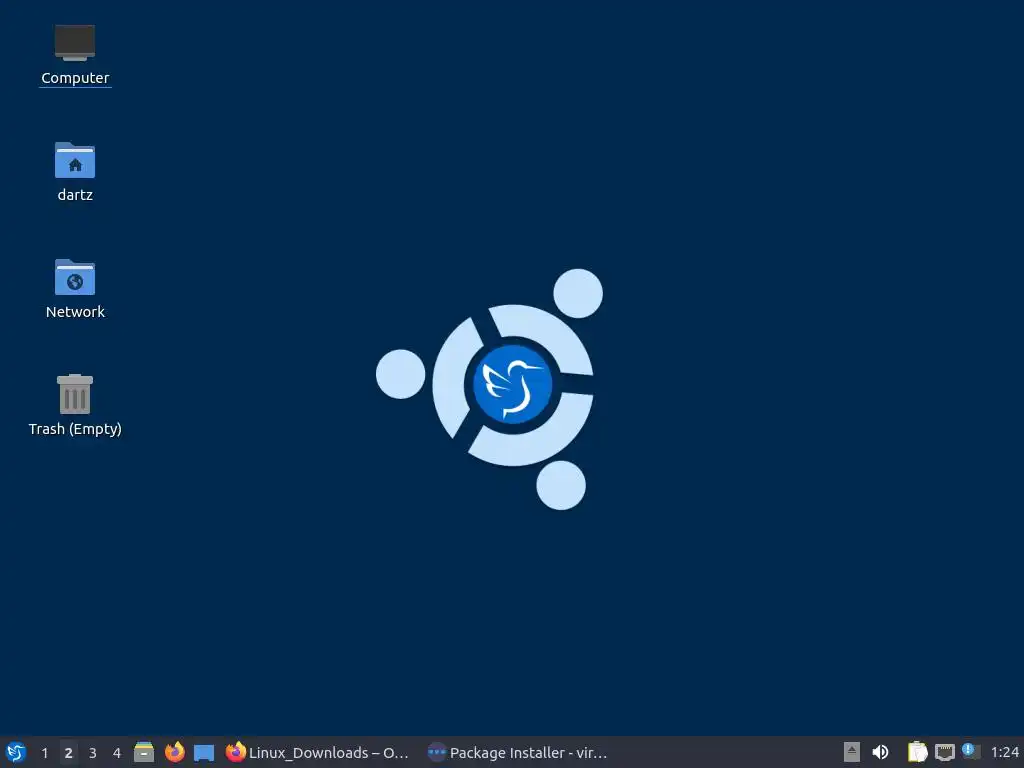Activate the Linux_Downloads Firefox taskbar window
Image resolution: width=1024 pixels, height=768 pixels.
[x=317, y=752]
